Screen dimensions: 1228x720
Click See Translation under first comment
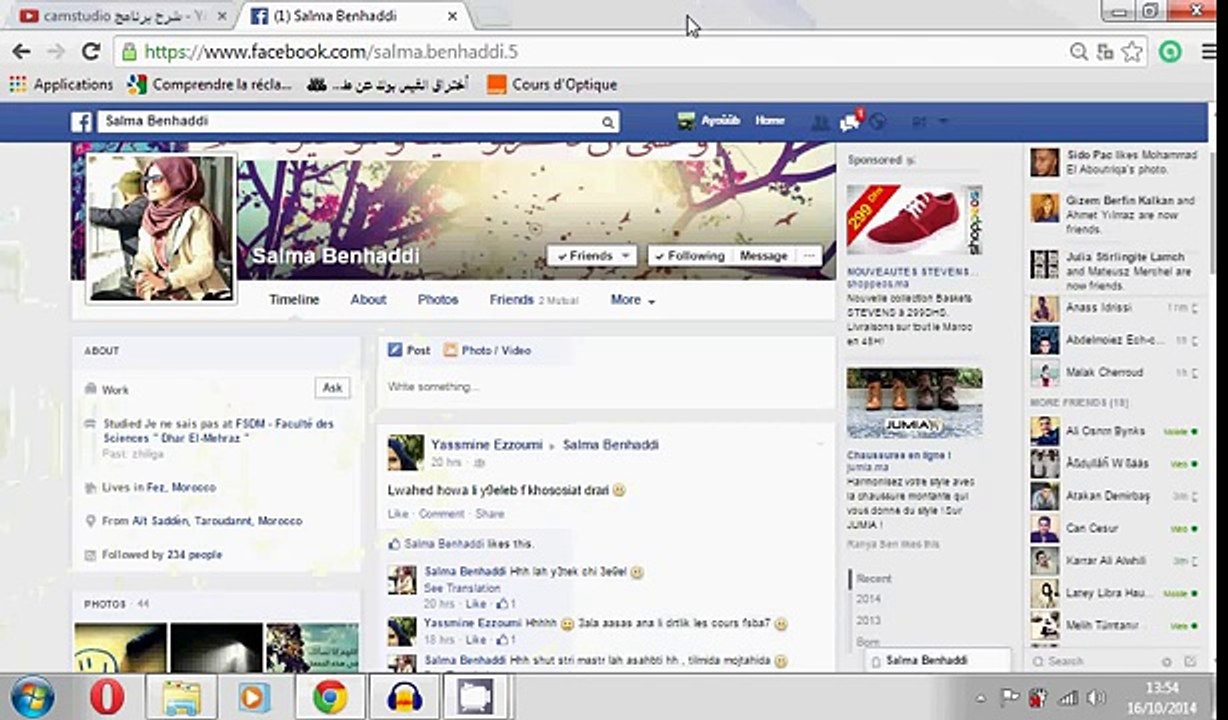[x=462, y=589]
